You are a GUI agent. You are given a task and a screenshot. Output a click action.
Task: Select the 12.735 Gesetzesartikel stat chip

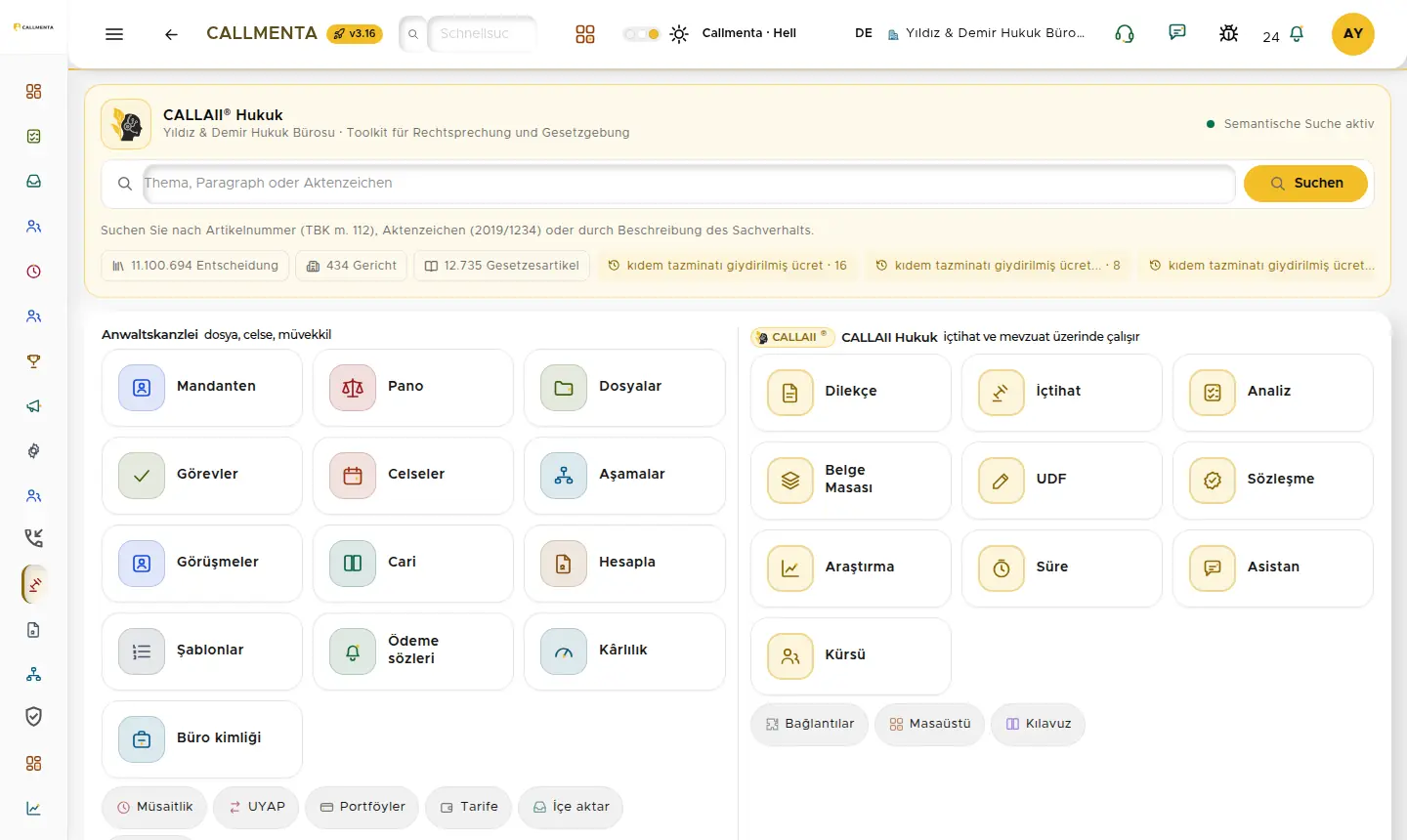point(501,266)
